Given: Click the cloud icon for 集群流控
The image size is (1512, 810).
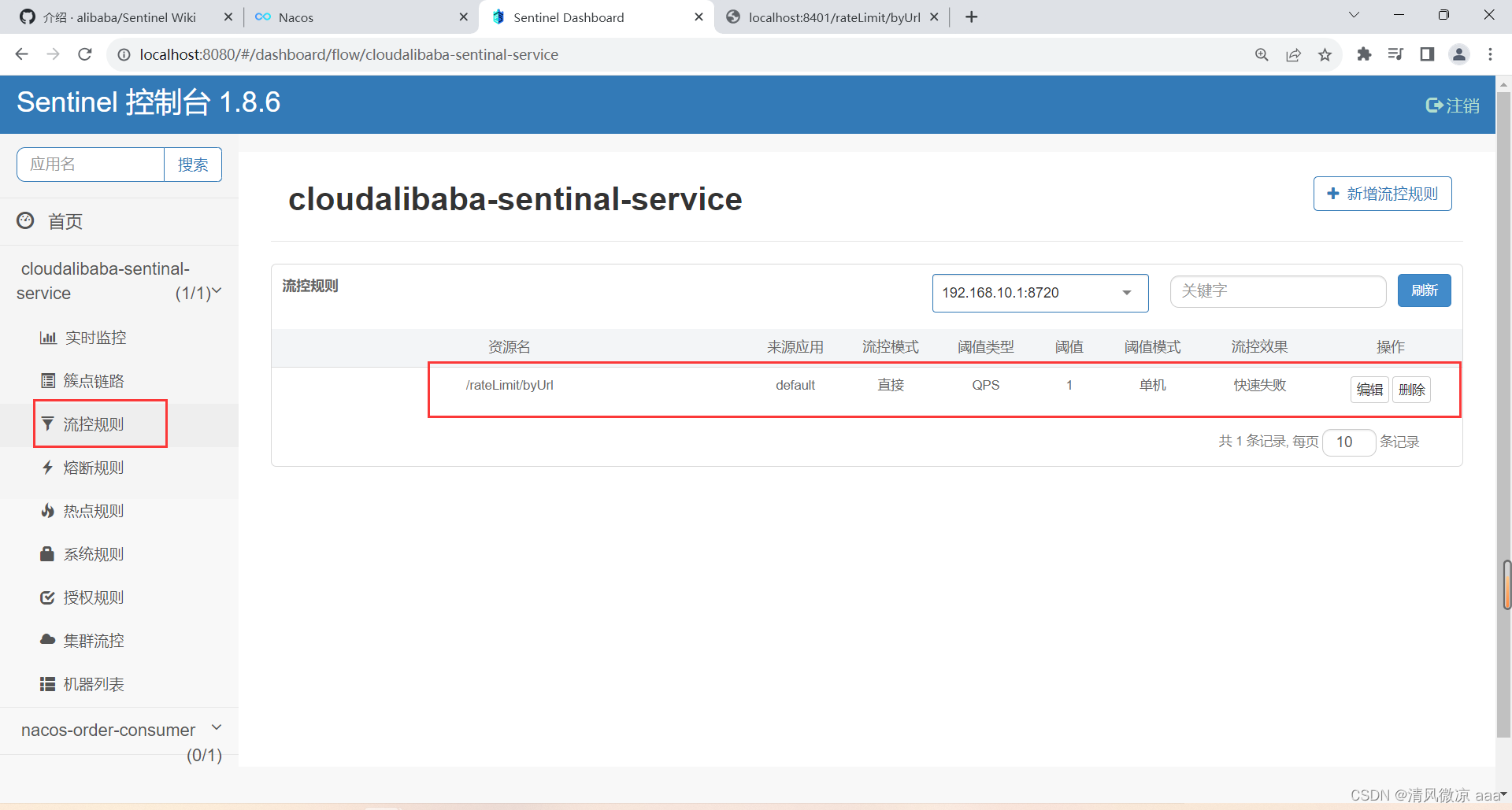Looking at the screenshot, I should pyautogui.click(x=48, y=640).
